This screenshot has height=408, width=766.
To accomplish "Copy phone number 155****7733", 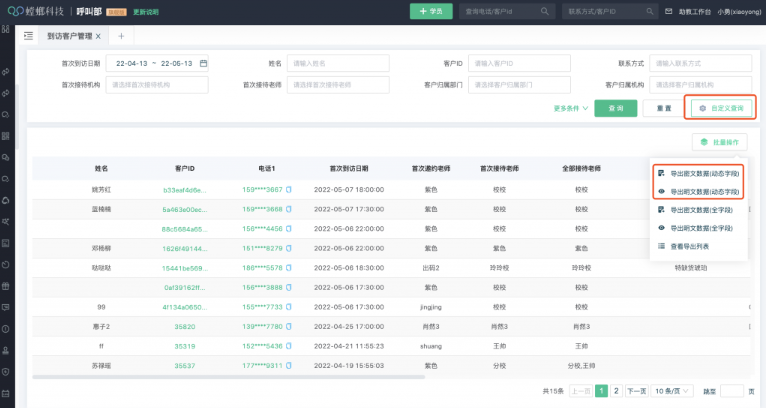I will (289, 307).
